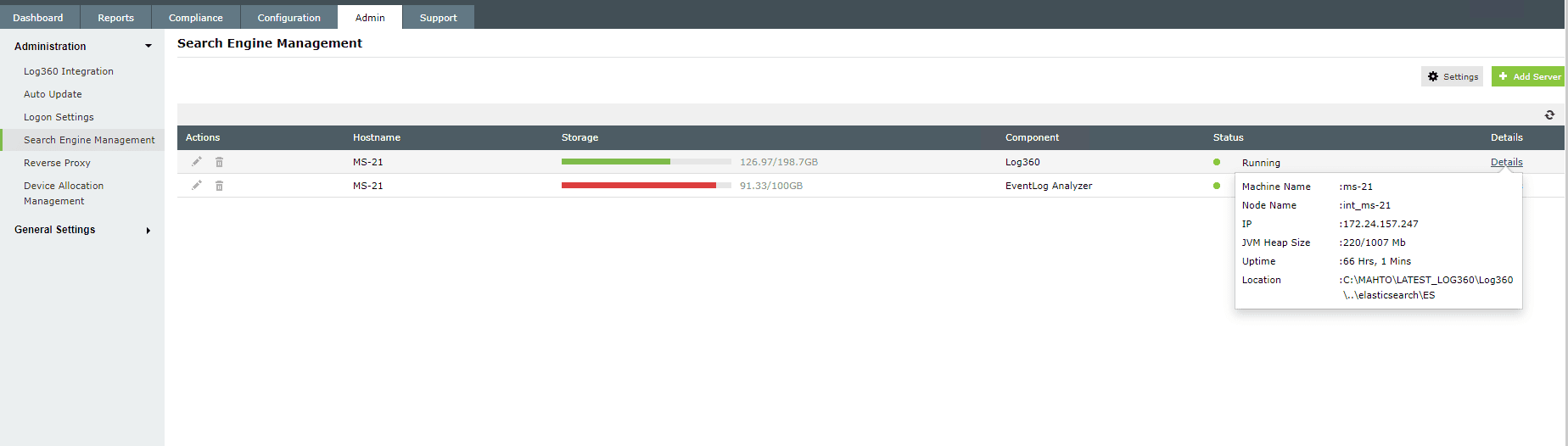
Task: Click the MS-21 hostname in Log360 row
Action: tap(368, 162)
